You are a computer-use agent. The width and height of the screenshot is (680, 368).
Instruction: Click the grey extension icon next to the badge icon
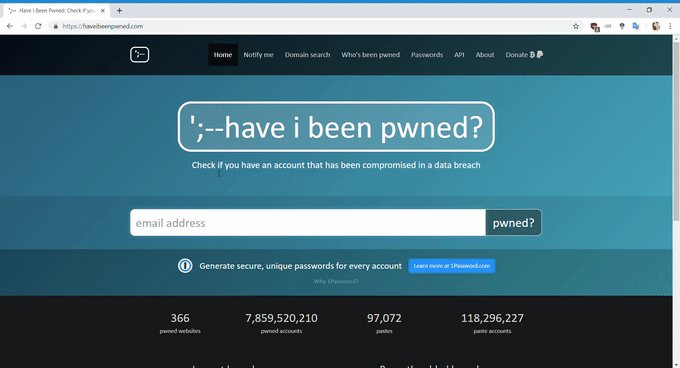[x=608, y=26]
